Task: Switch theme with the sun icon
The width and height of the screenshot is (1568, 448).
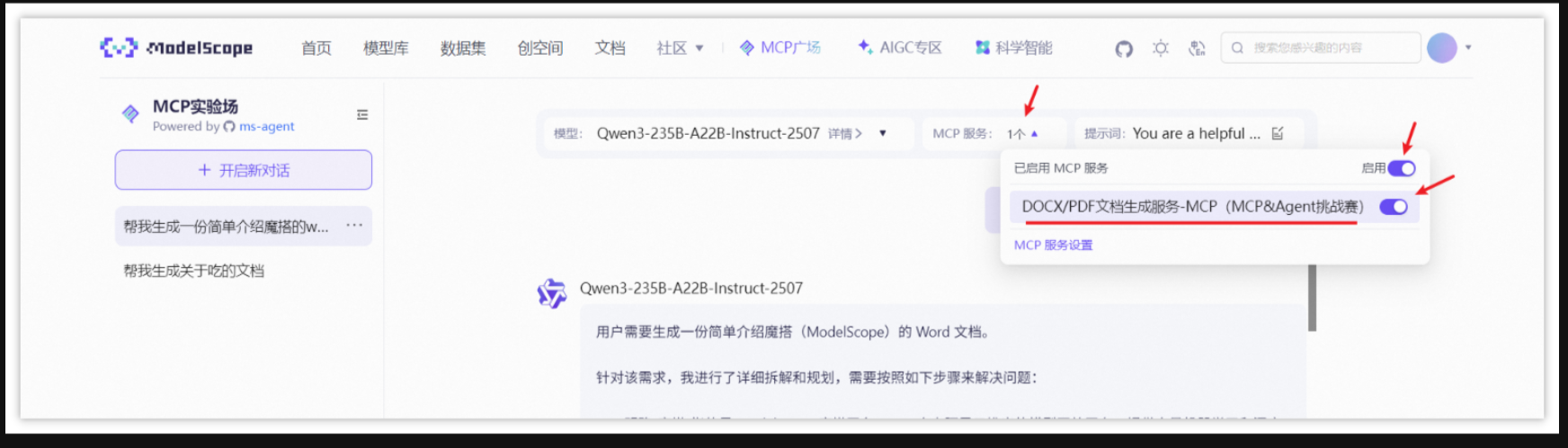Action: click(1161, 48)
